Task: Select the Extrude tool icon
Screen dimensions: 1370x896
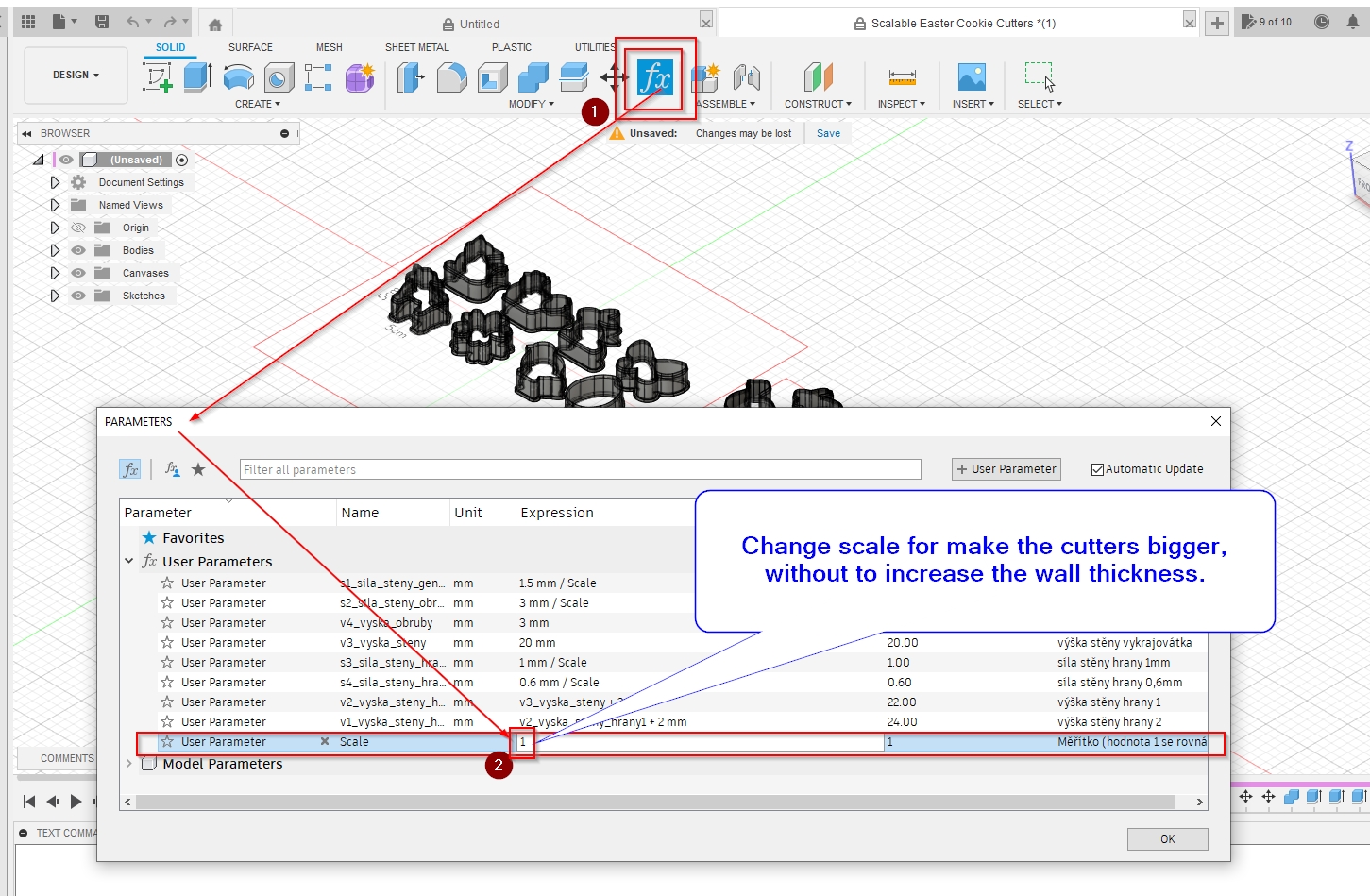Action: coord(196,77)
